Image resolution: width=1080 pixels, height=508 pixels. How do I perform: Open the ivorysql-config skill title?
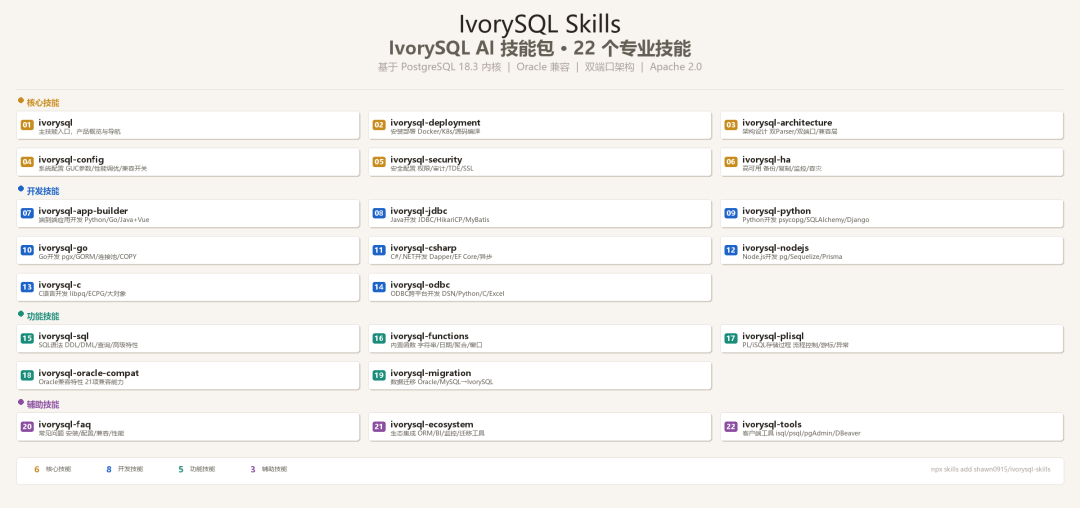pyautogui.click(x=71, y=160)
